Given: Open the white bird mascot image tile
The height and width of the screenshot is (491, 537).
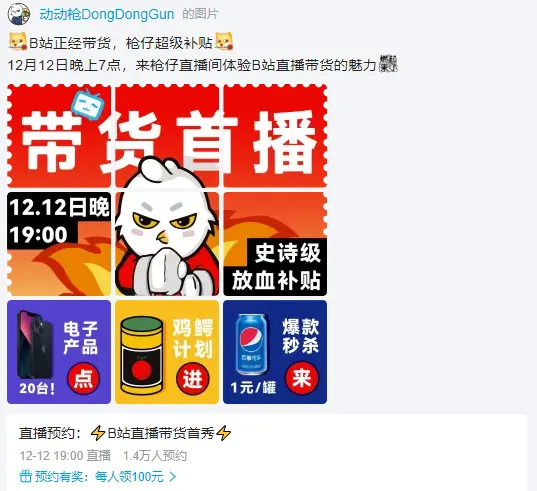Looking at the screenshot, I should click(x=167, y=244).
